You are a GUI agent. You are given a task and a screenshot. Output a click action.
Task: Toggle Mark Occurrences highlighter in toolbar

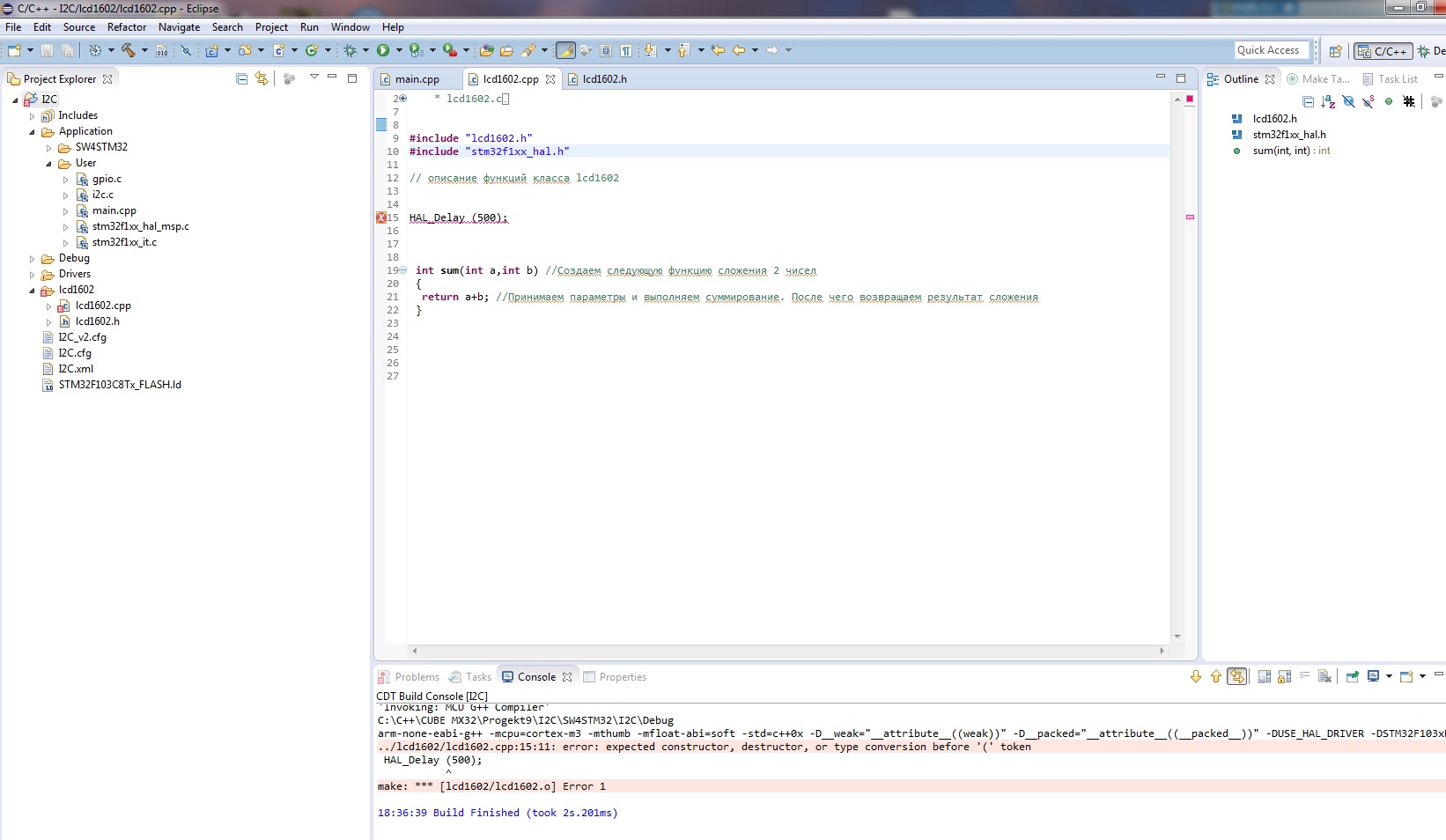tap(565, 50)
